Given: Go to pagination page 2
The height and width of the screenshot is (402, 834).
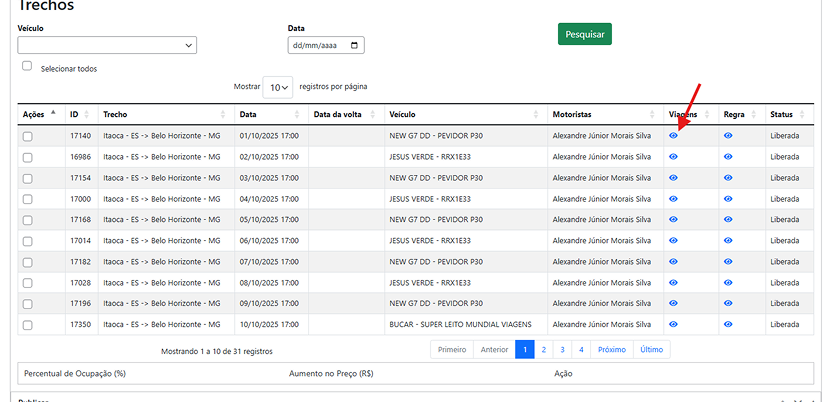Looking at the screenshot, I should click(543, 350).
